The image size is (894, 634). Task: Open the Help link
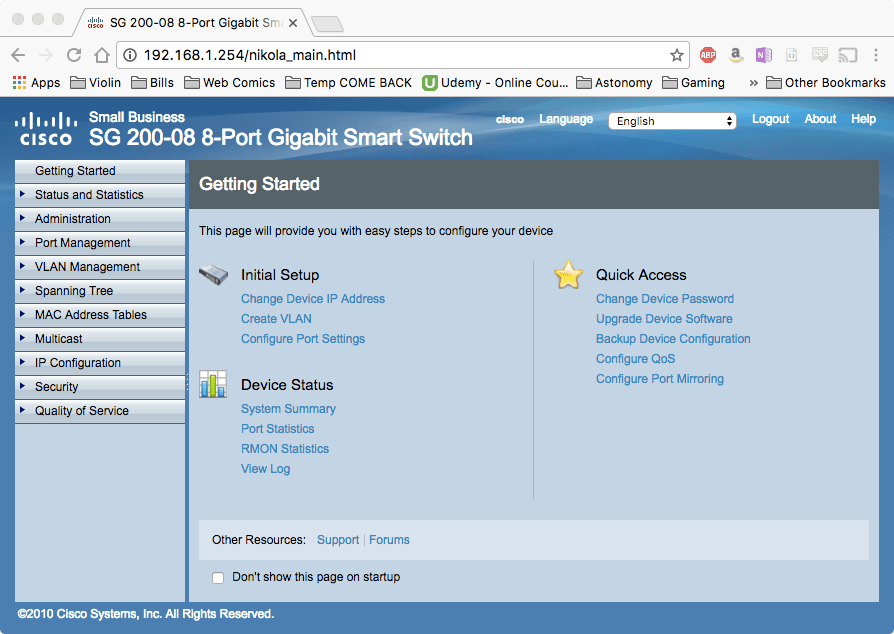[x=863, y=119]
